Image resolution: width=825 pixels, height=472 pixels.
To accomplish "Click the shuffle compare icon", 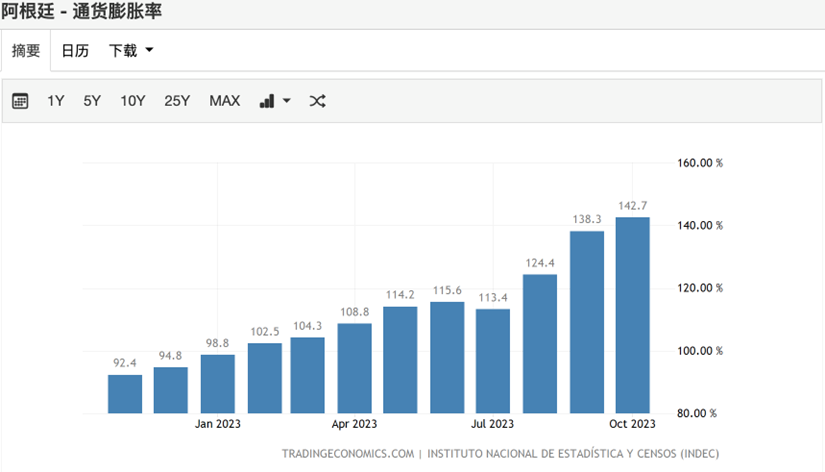I will point(317,101).
